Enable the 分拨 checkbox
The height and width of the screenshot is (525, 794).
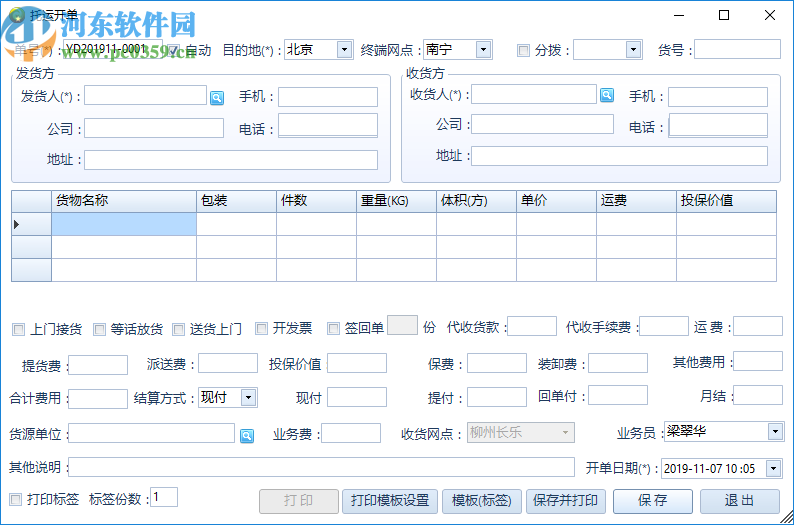tap(523, 51)
